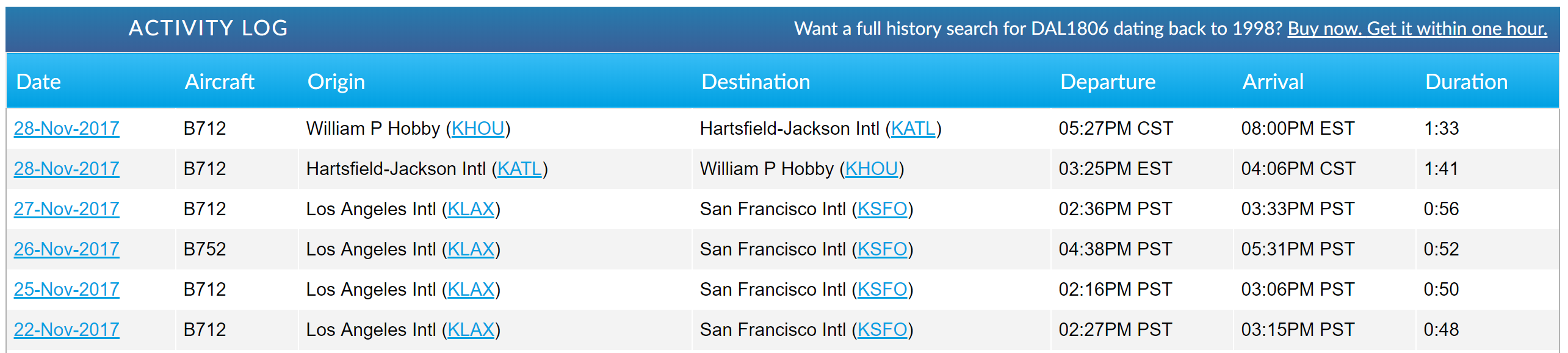Click KLAX link in the 25-Nov-2017 row

point(471,290)
